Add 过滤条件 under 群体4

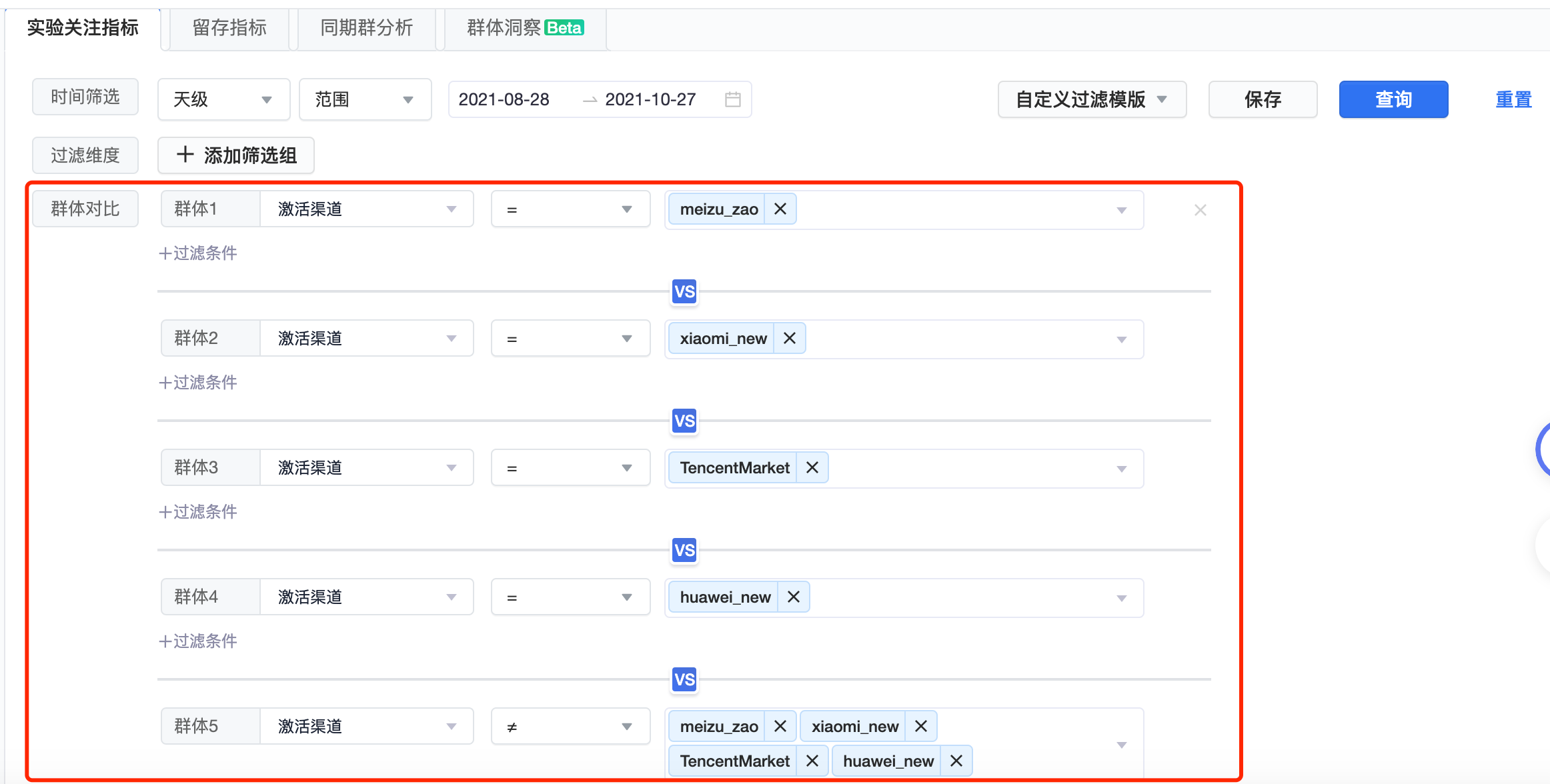pos(198,641)
